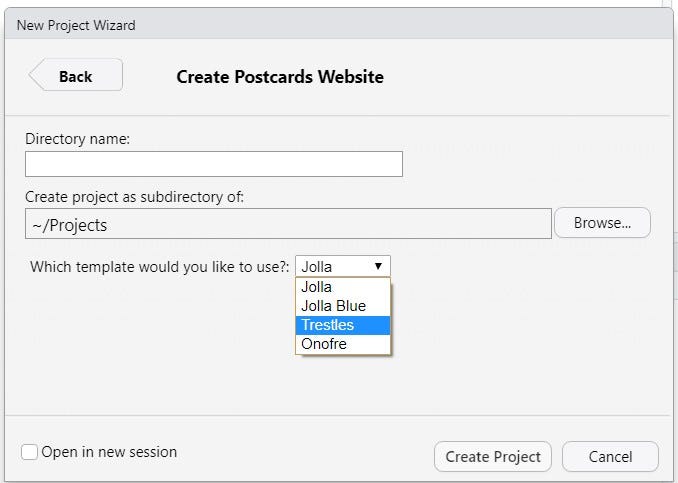The image size is (678, 483).
Task: Click the Create Postcards Website heading
Action: point(280,76)
